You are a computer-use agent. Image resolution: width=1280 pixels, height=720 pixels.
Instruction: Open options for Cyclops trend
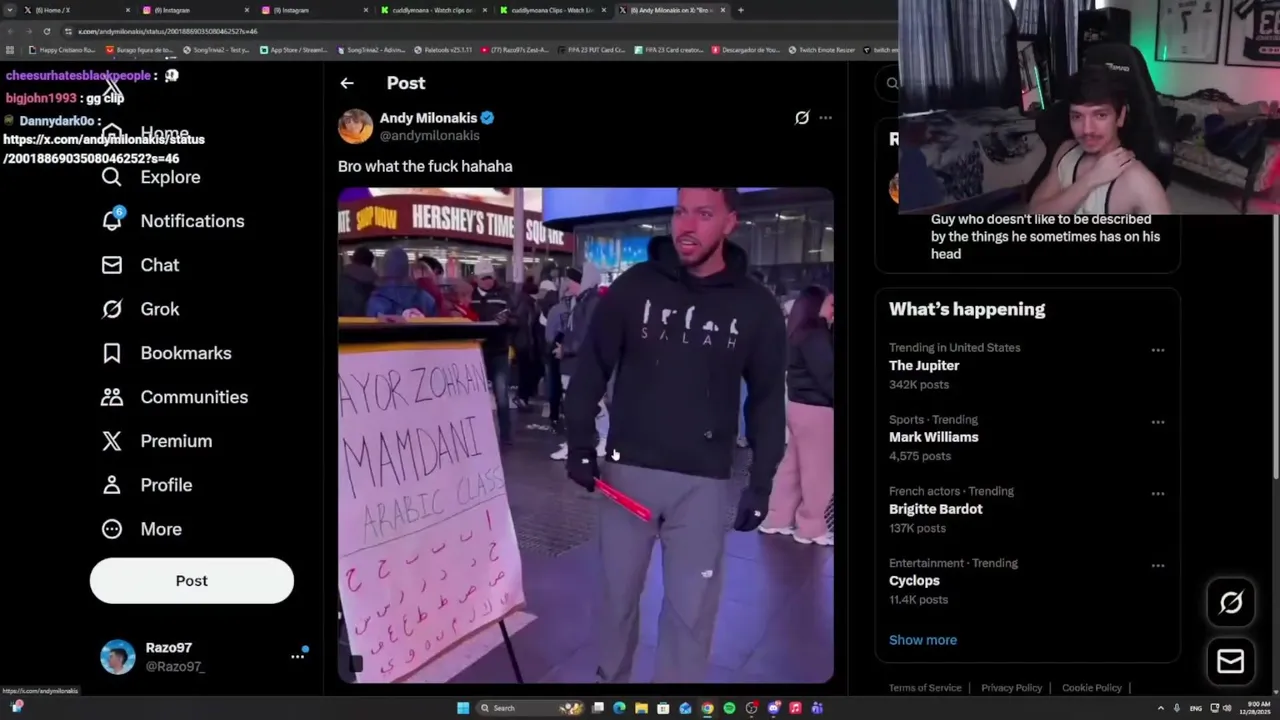1157,566
